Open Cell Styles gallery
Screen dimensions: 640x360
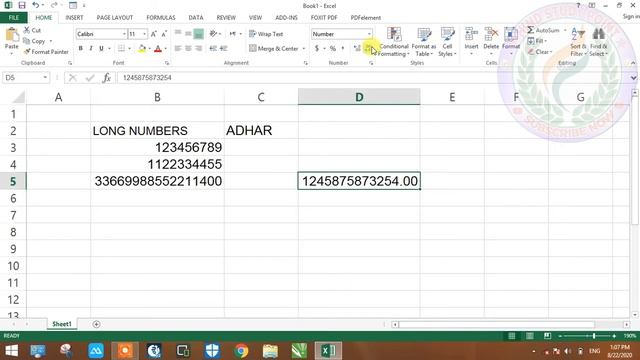pos(447,42)
